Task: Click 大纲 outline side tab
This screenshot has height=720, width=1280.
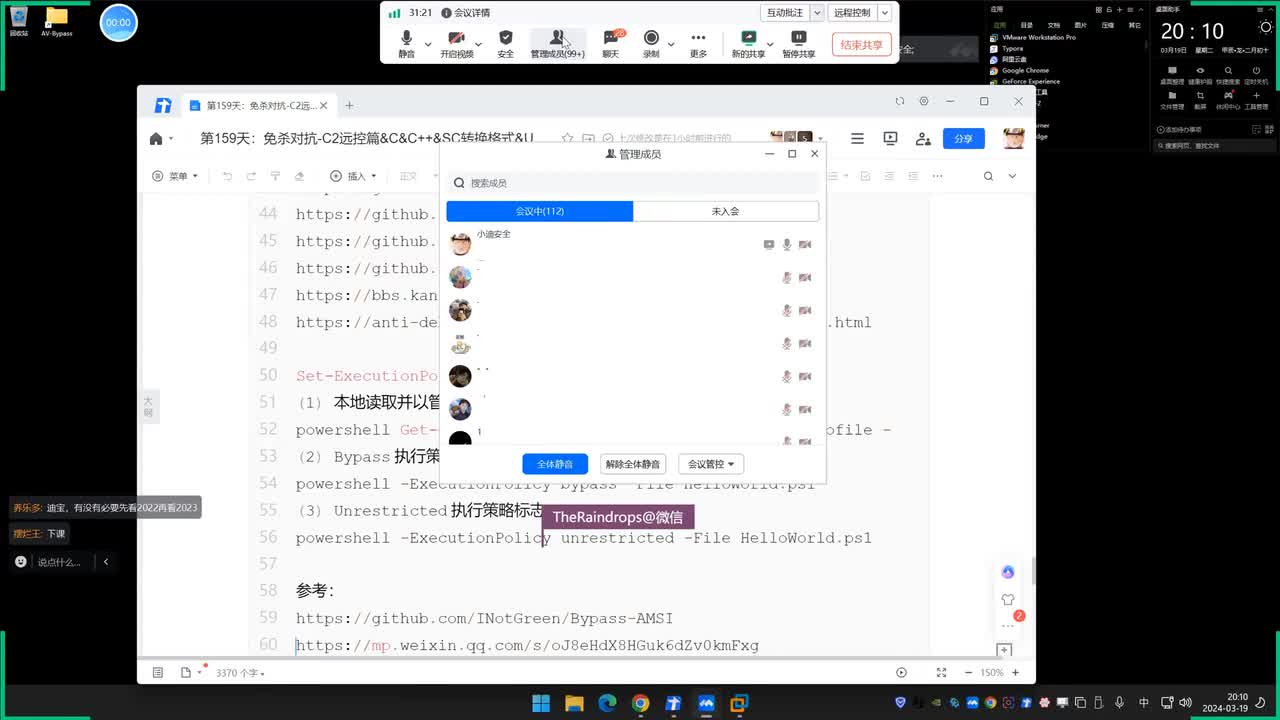Action: (148, 406)
